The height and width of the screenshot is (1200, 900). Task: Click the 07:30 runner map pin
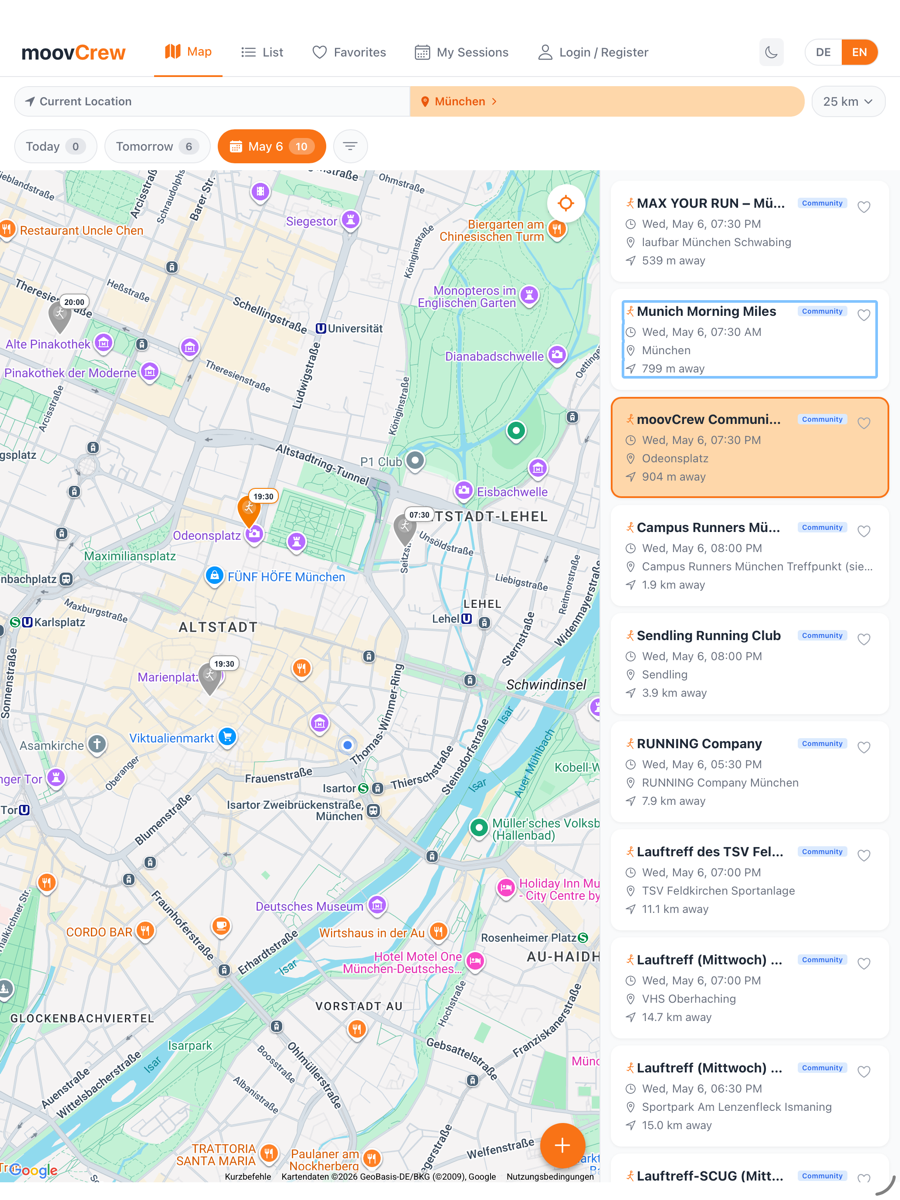405,529
